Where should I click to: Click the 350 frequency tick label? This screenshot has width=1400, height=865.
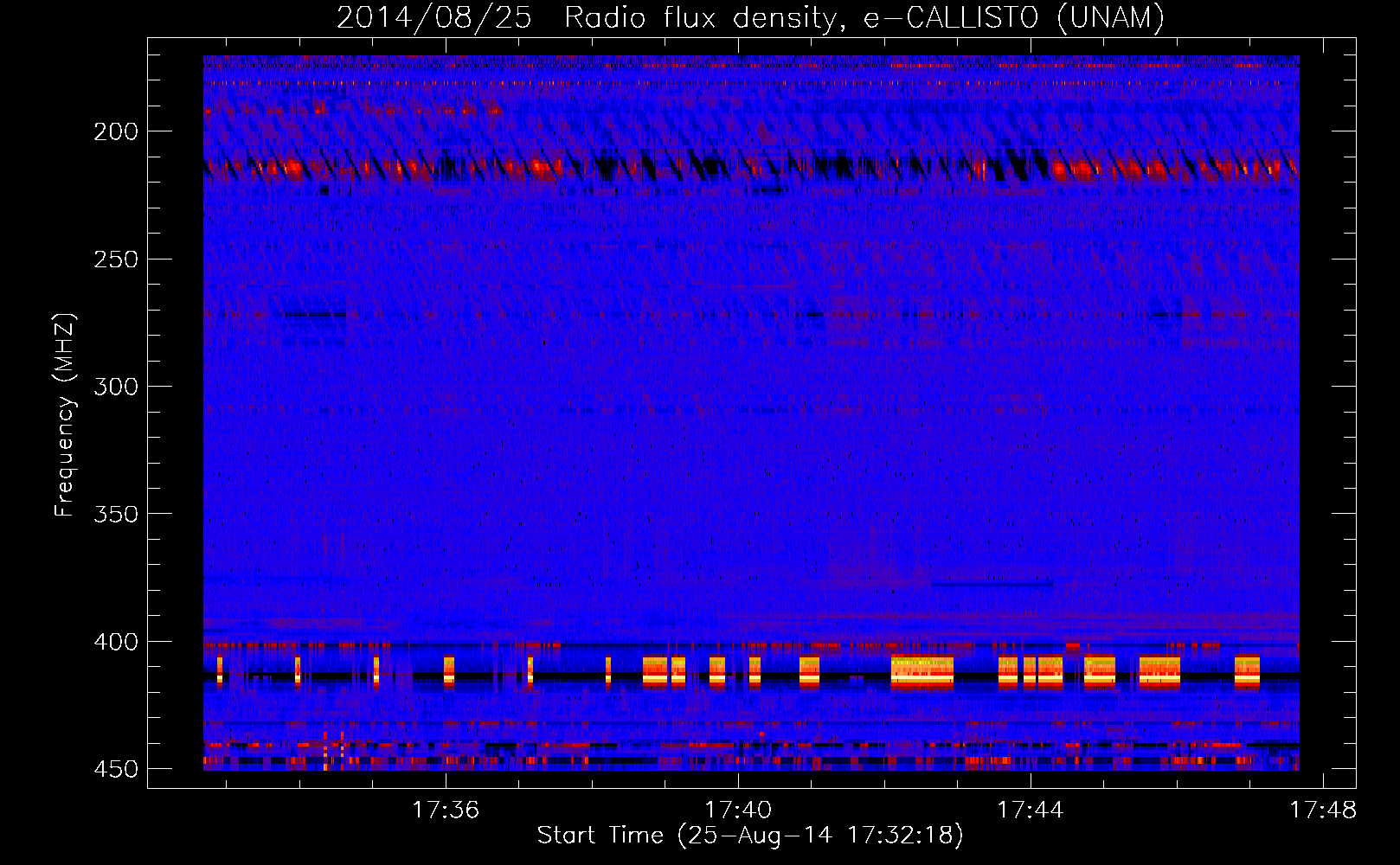click(x=116, y=514)
